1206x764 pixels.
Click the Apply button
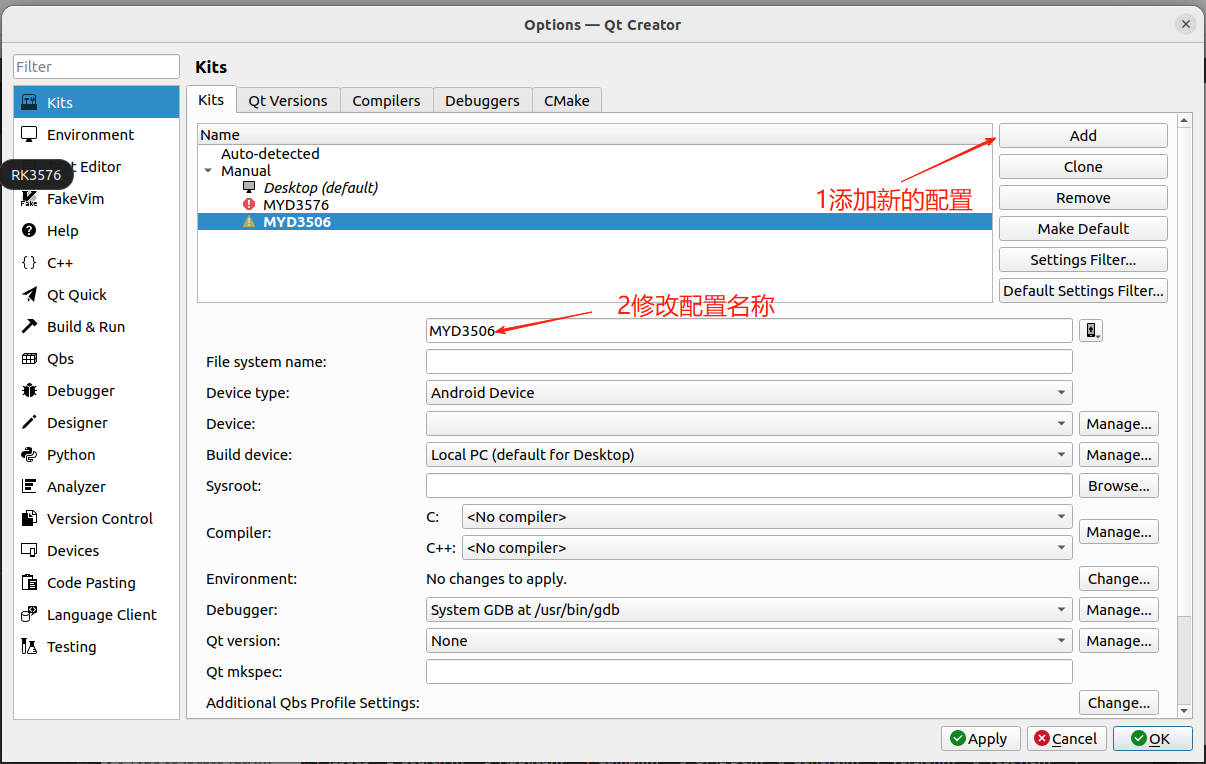click(981, 739)
